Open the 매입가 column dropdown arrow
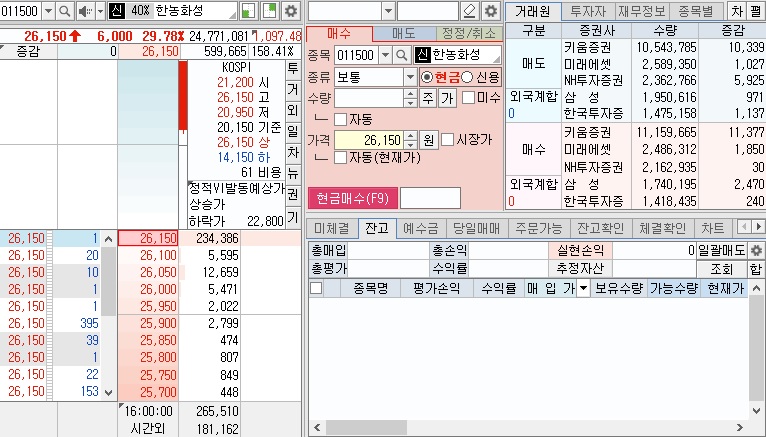Viewport: 766px width, 437px height. point(583,289)
